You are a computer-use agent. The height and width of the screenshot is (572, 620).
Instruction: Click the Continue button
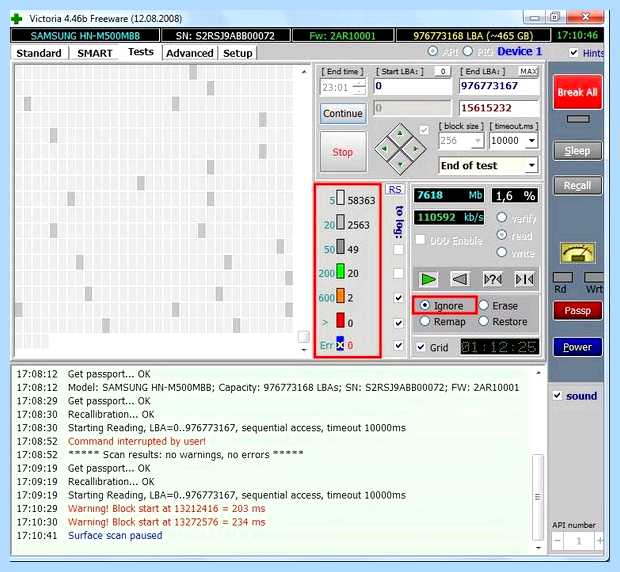click(343, 113)
